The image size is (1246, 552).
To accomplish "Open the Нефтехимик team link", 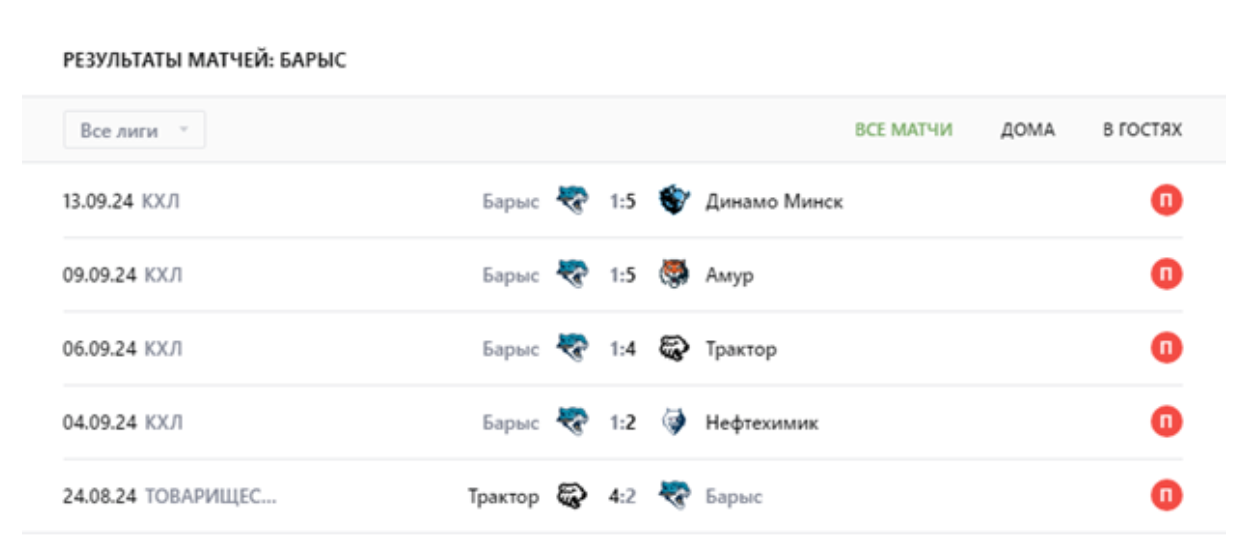I will pyautogui.click(x=761, y=423).
